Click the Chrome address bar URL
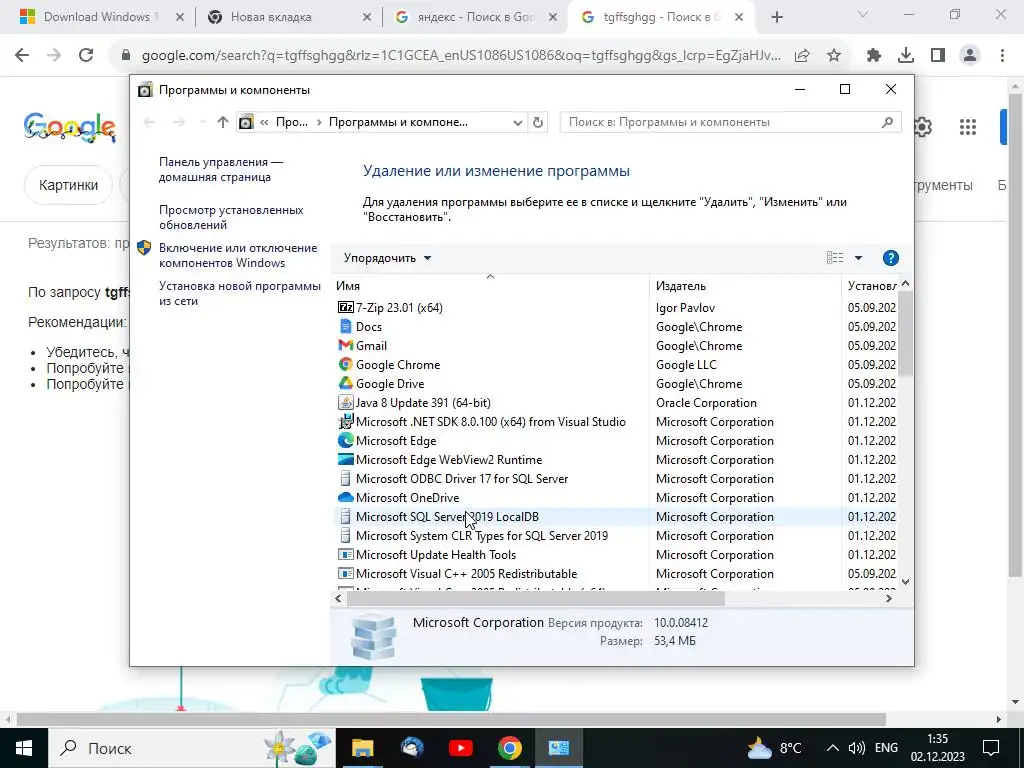 pyautogui.click(x=461, y=56)
